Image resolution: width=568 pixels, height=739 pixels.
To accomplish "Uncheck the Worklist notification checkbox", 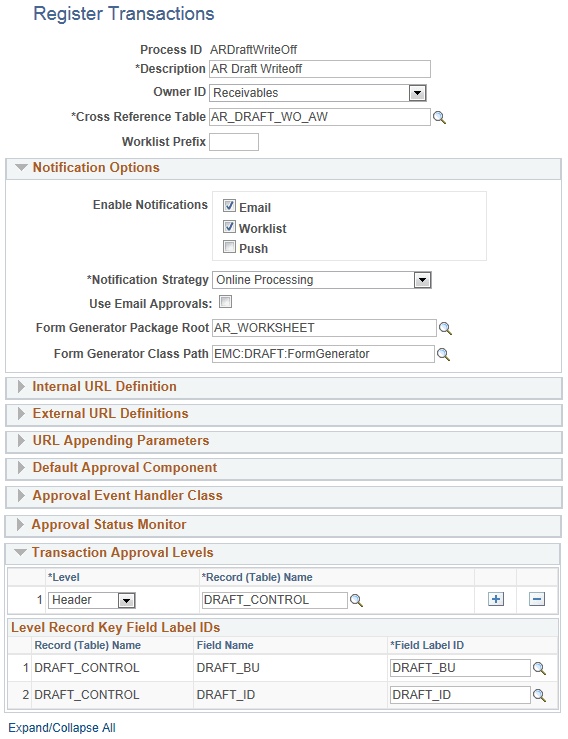I will click(229, 227).
